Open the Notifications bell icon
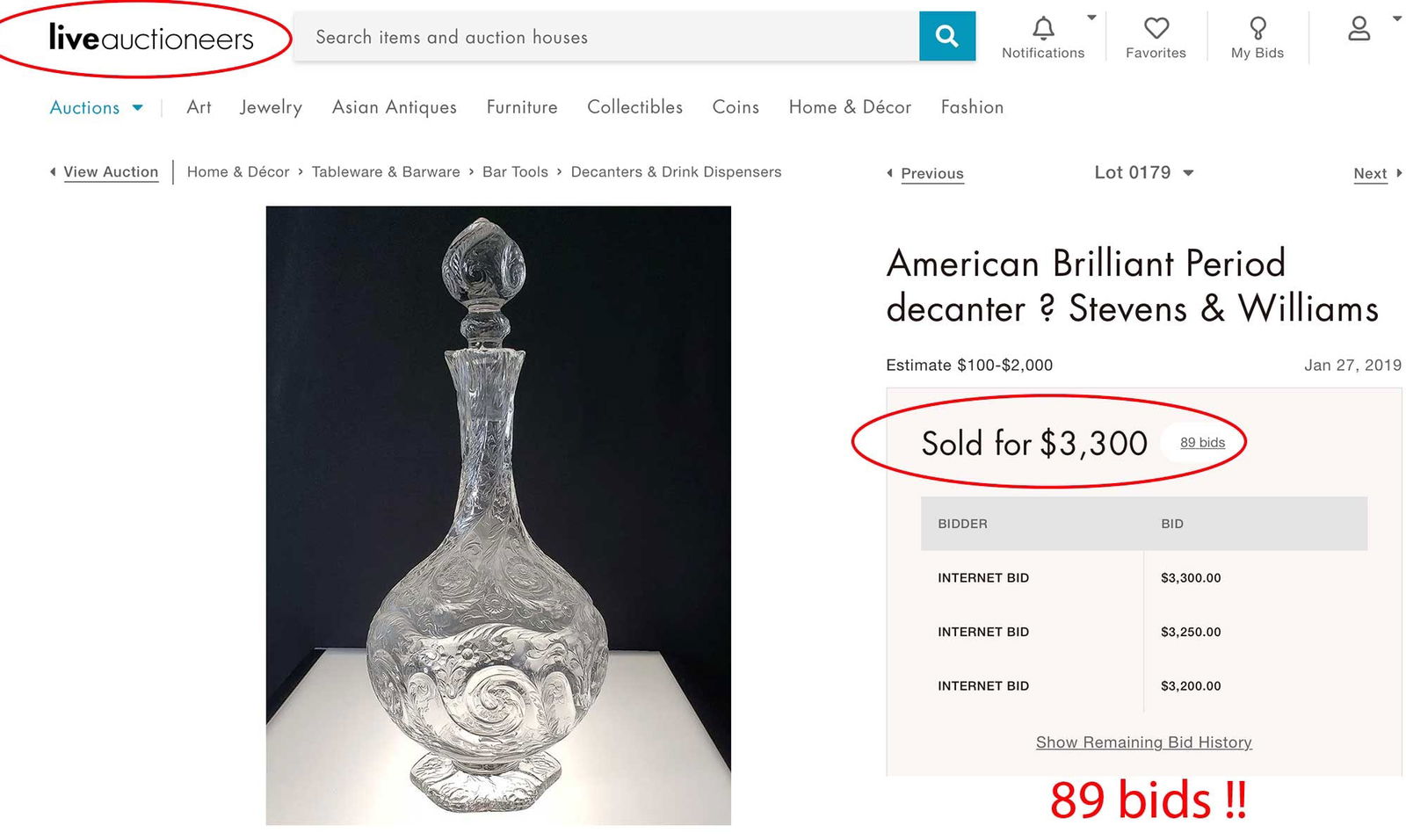This screenshot has width=1406, height=840. tap(1042, 29)
